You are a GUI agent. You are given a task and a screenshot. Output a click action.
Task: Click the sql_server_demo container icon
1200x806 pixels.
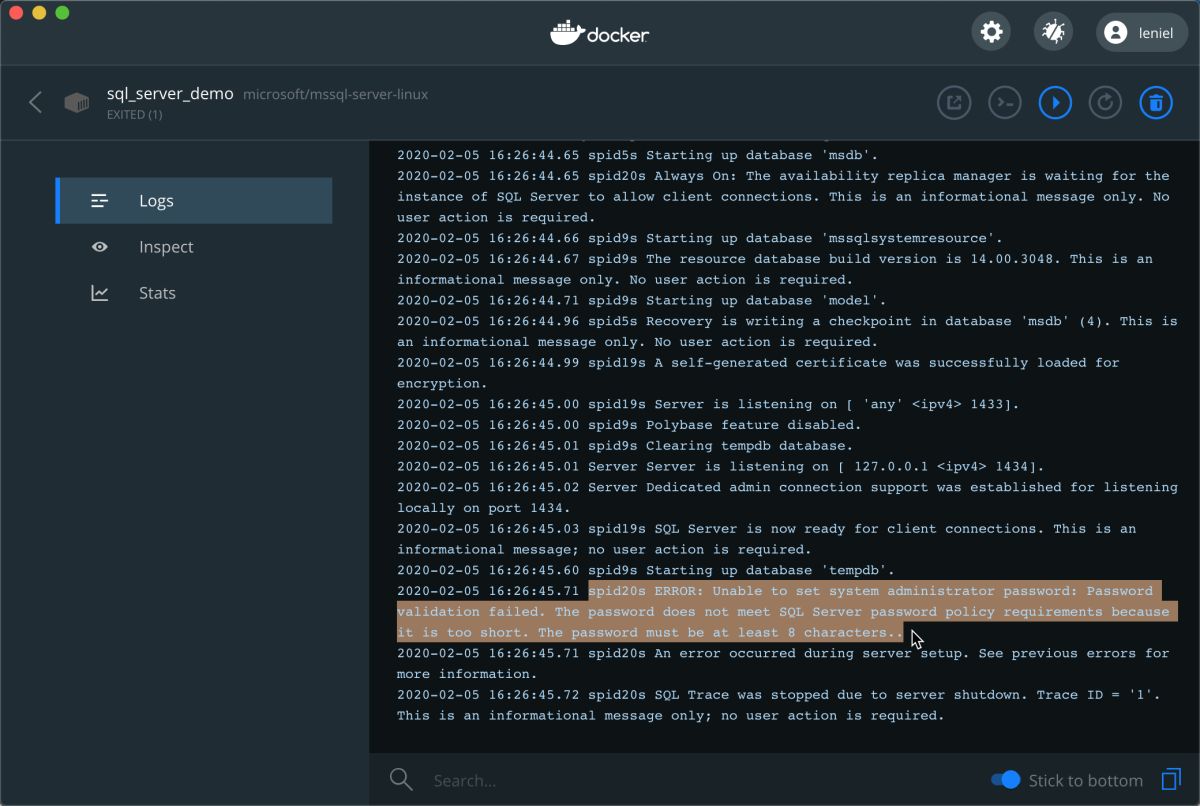77,103
